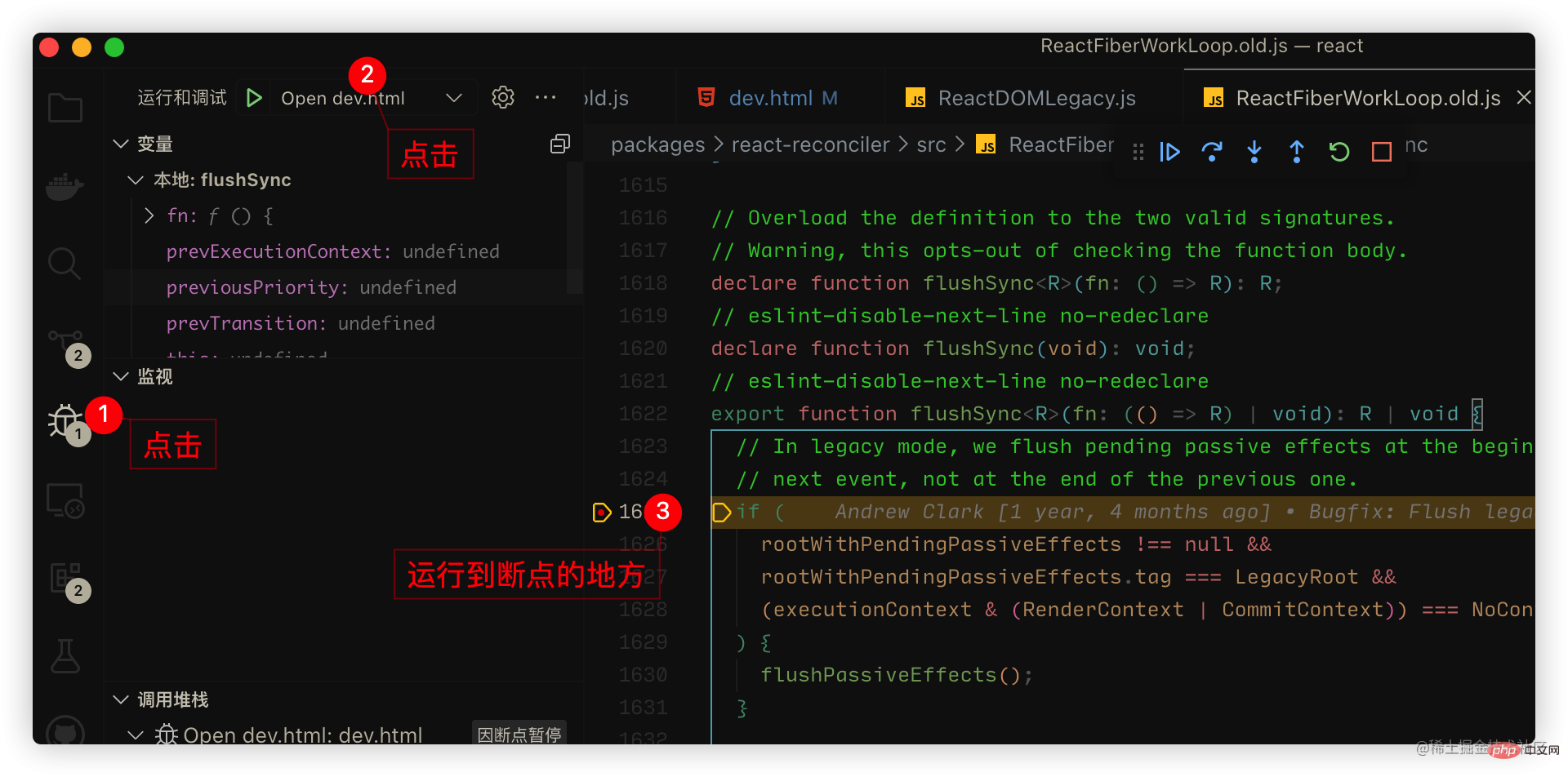Restart the debugging session
This screenshot has height=777, width=1568.
click(x=1339, y=152)
